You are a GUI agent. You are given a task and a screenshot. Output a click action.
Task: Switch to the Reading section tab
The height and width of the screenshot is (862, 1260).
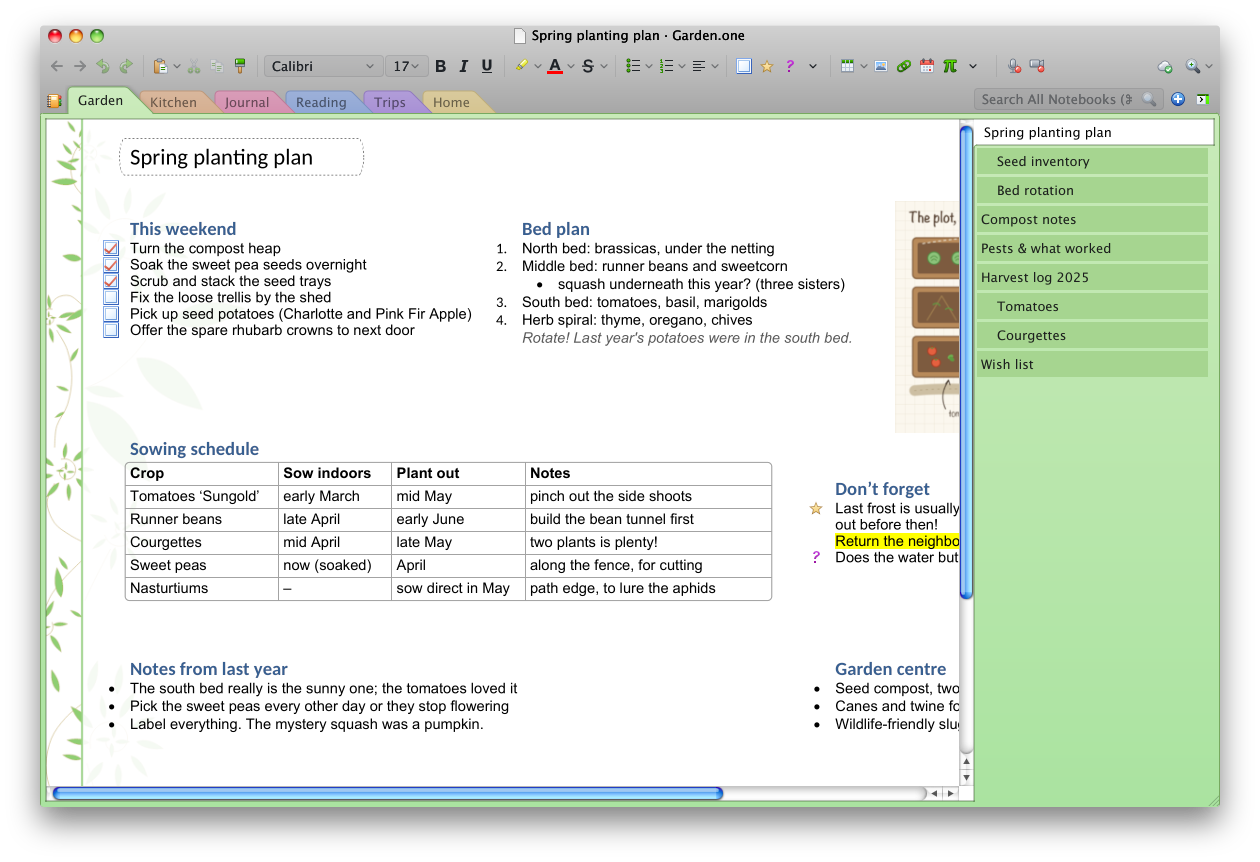320,102
